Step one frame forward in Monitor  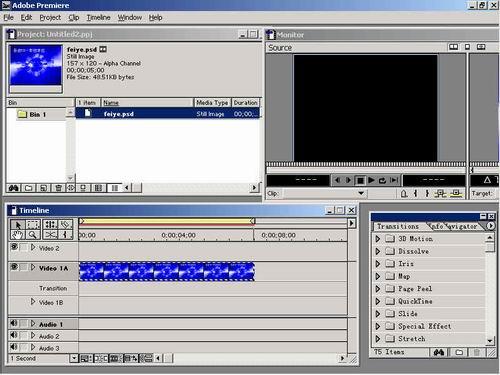348,180
